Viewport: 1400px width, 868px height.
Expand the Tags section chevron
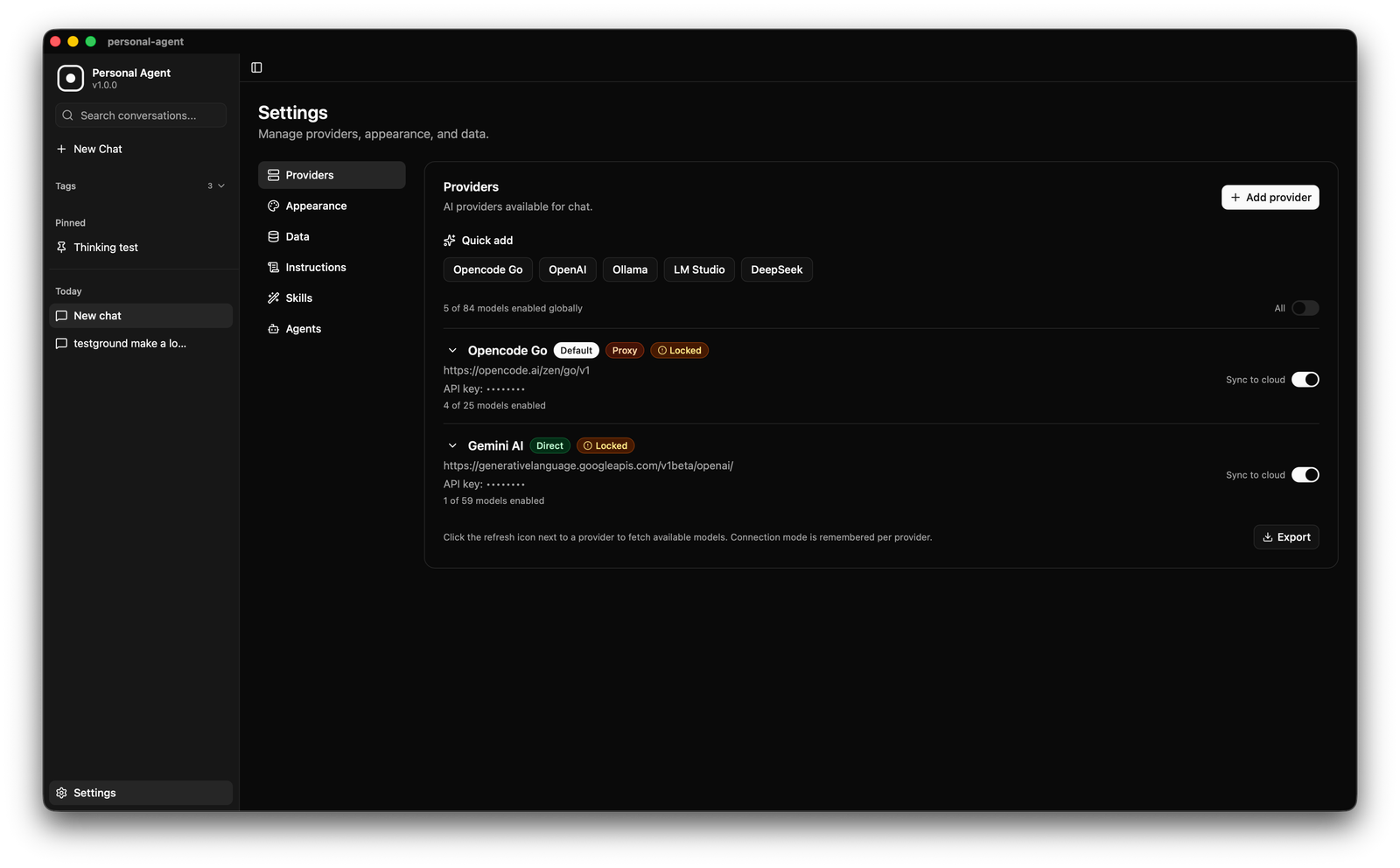pos(221,185)
